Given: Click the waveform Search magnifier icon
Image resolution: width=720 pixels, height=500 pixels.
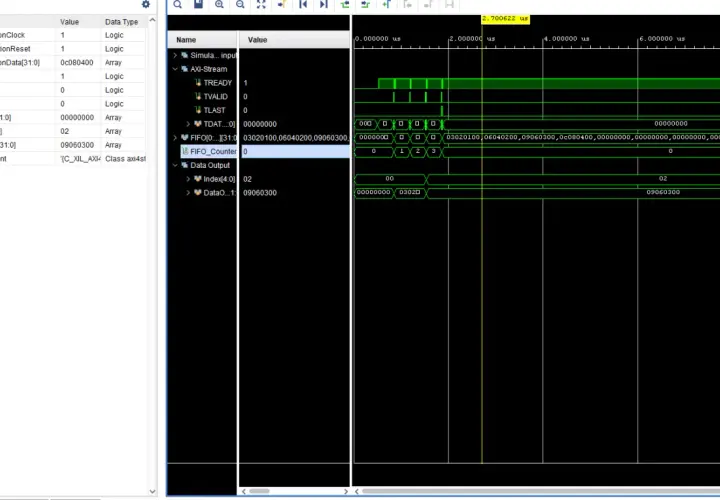Looking at the screenshot, I should coord(178,4).
